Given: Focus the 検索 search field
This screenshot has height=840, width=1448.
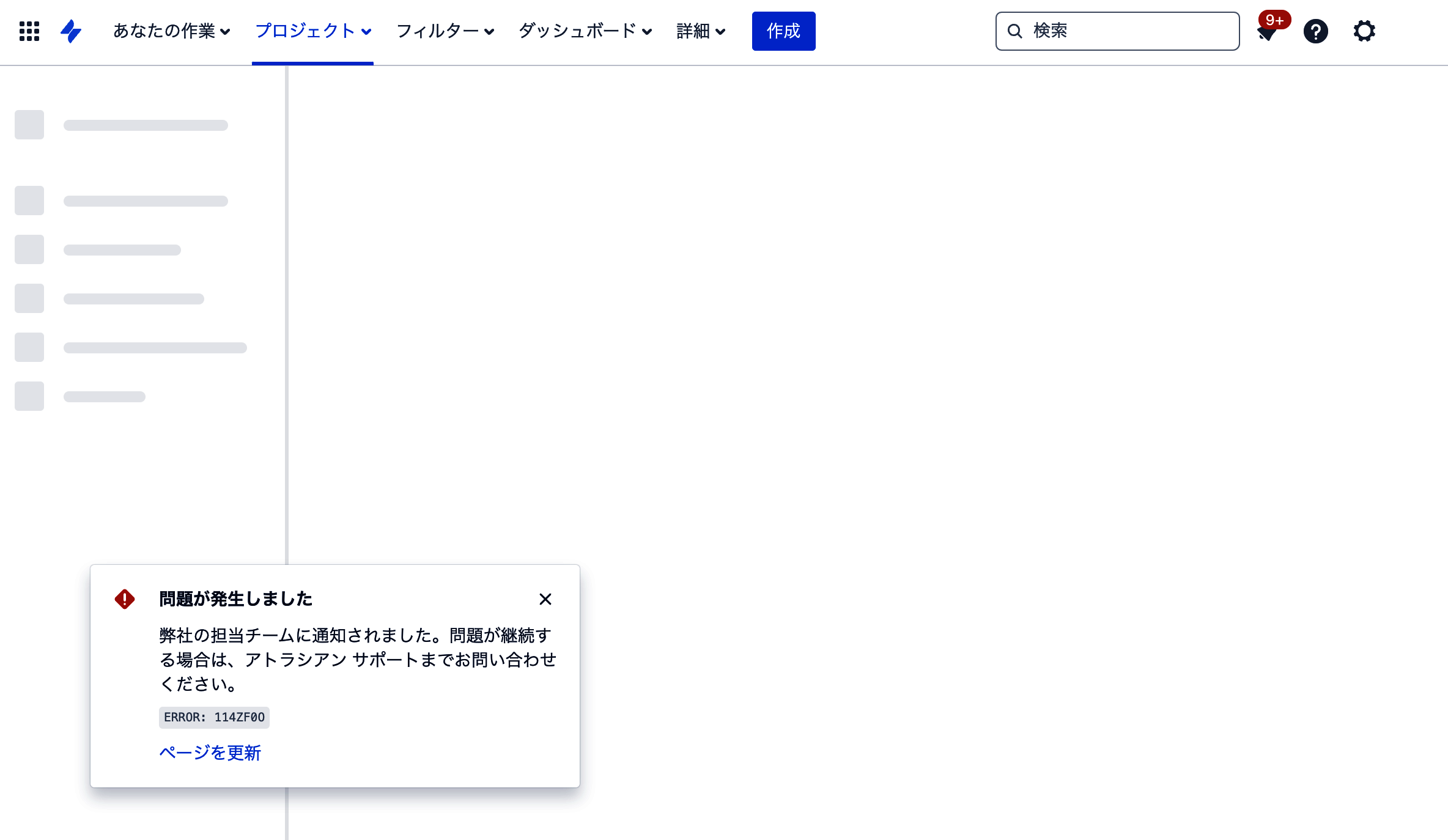Looking at the screenshot, I should click(1117, 31).
